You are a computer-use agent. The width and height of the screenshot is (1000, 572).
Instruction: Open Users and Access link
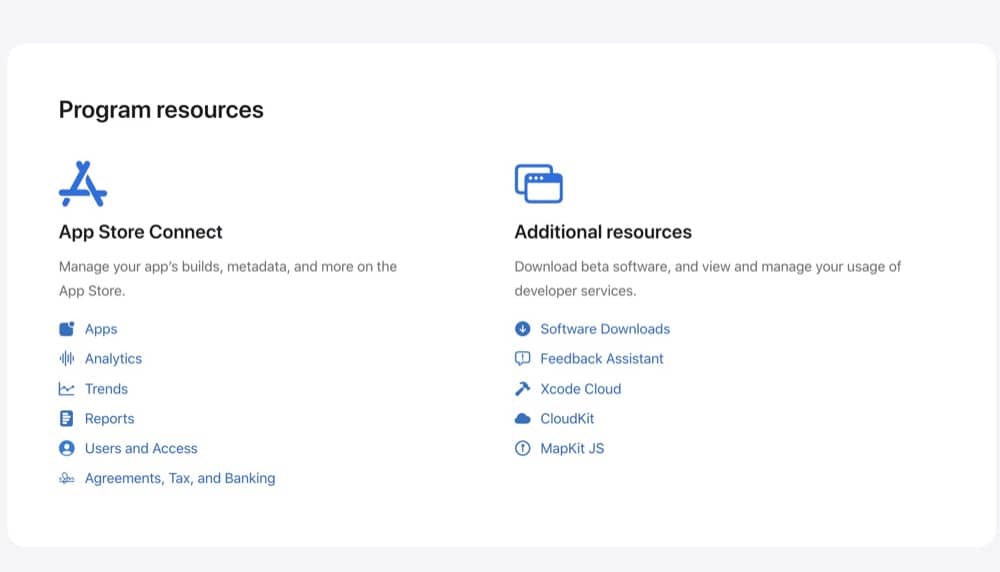click(x=141, y=448)
